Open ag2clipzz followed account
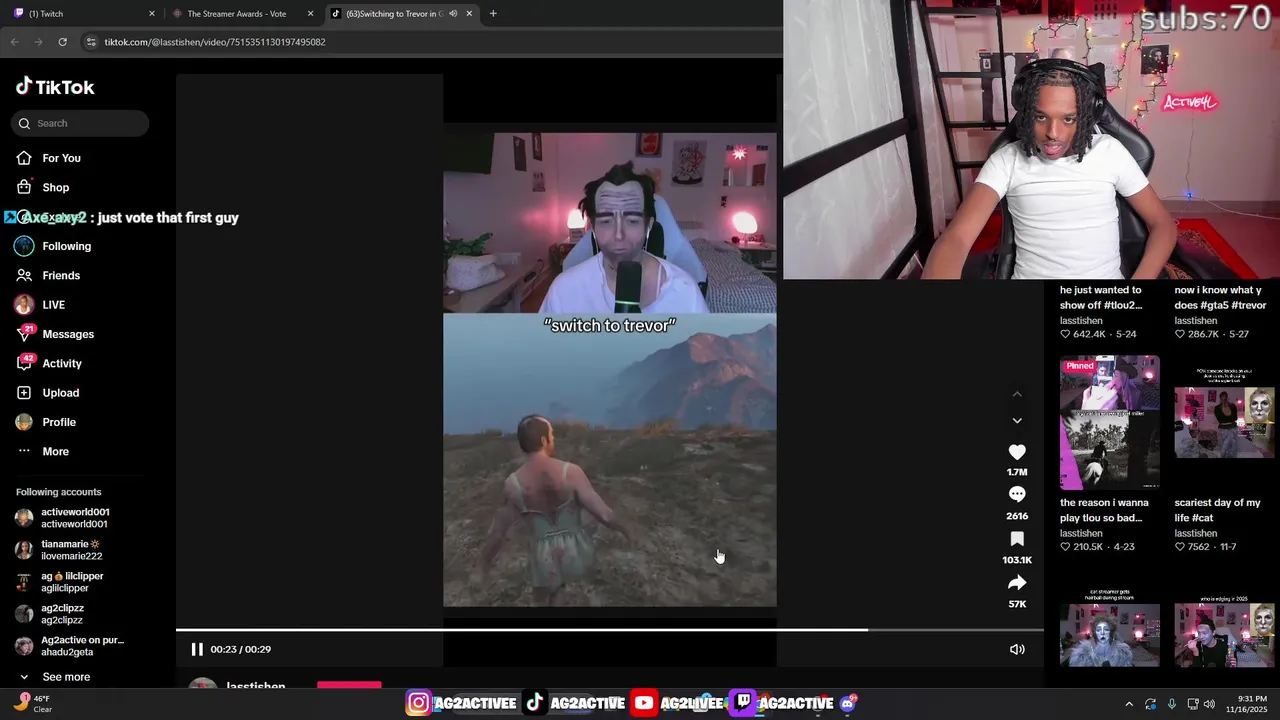This screenshot has width=1280, height=720. coord(50,614)
